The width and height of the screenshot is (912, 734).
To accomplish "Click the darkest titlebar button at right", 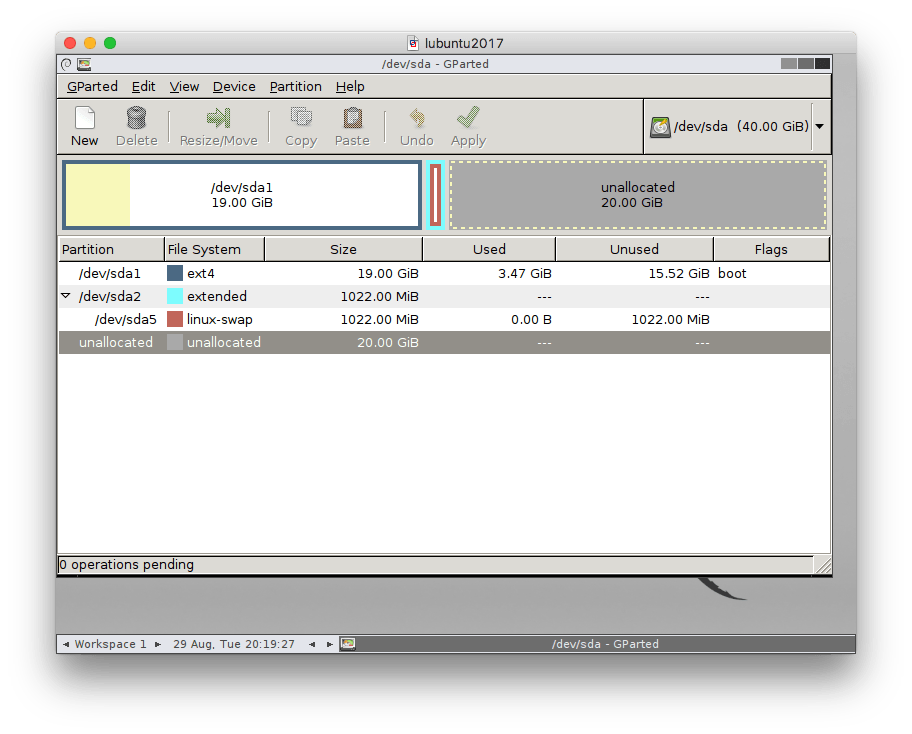I will [x=822, y=63].
